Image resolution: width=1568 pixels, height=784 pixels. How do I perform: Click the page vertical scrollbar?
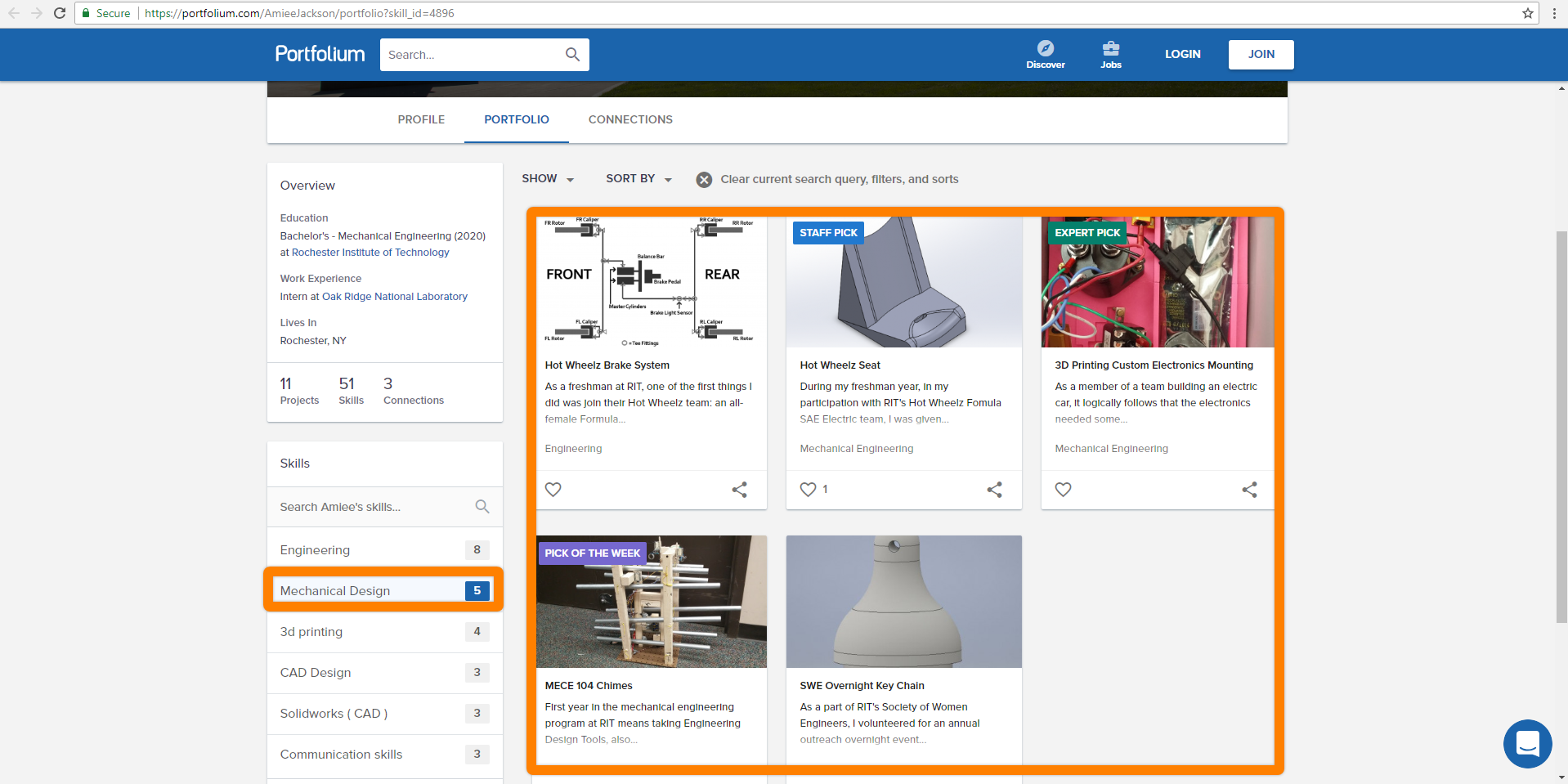1561,428
